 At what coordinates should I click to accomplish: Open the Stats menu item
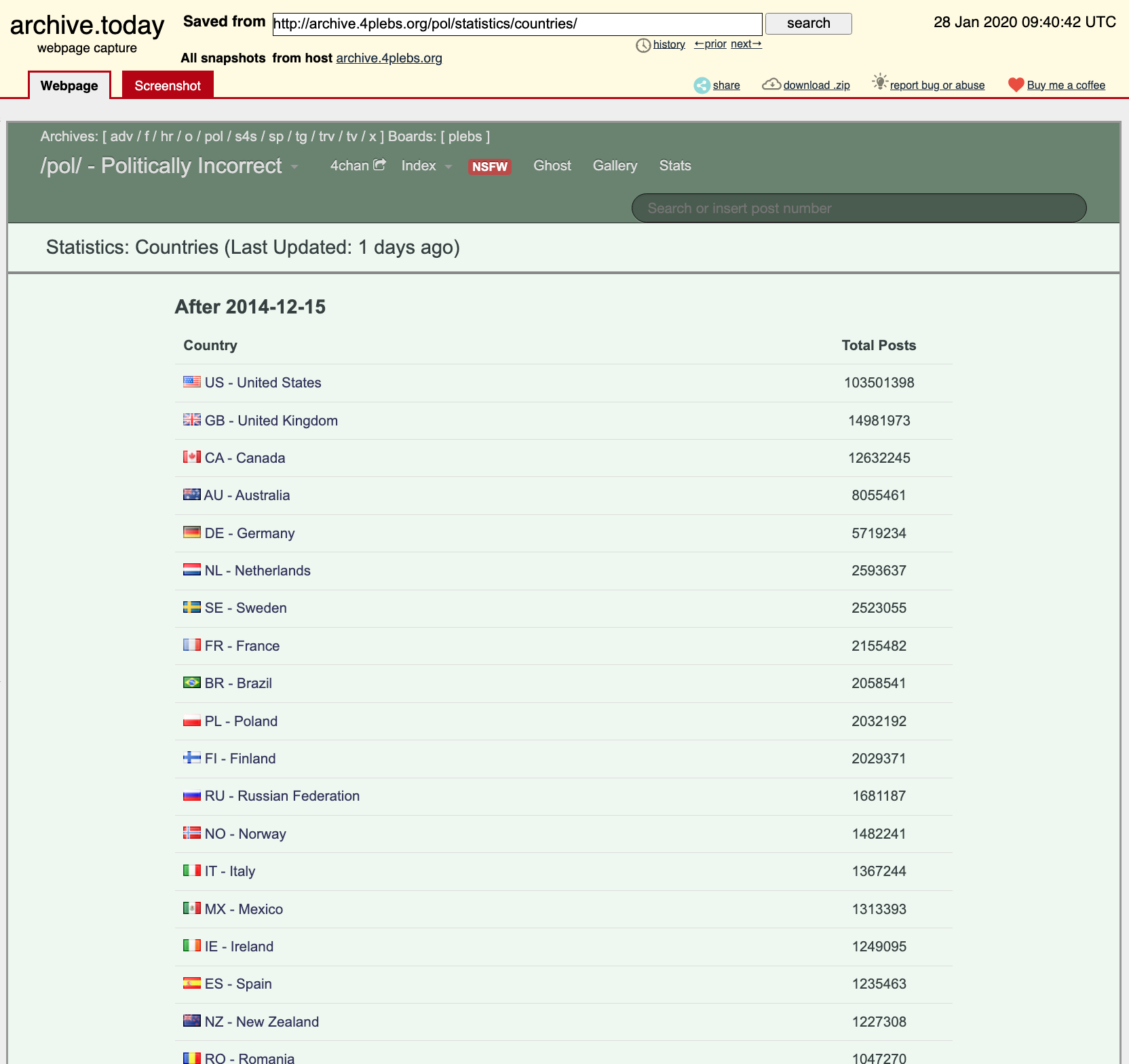coord(675,166)
